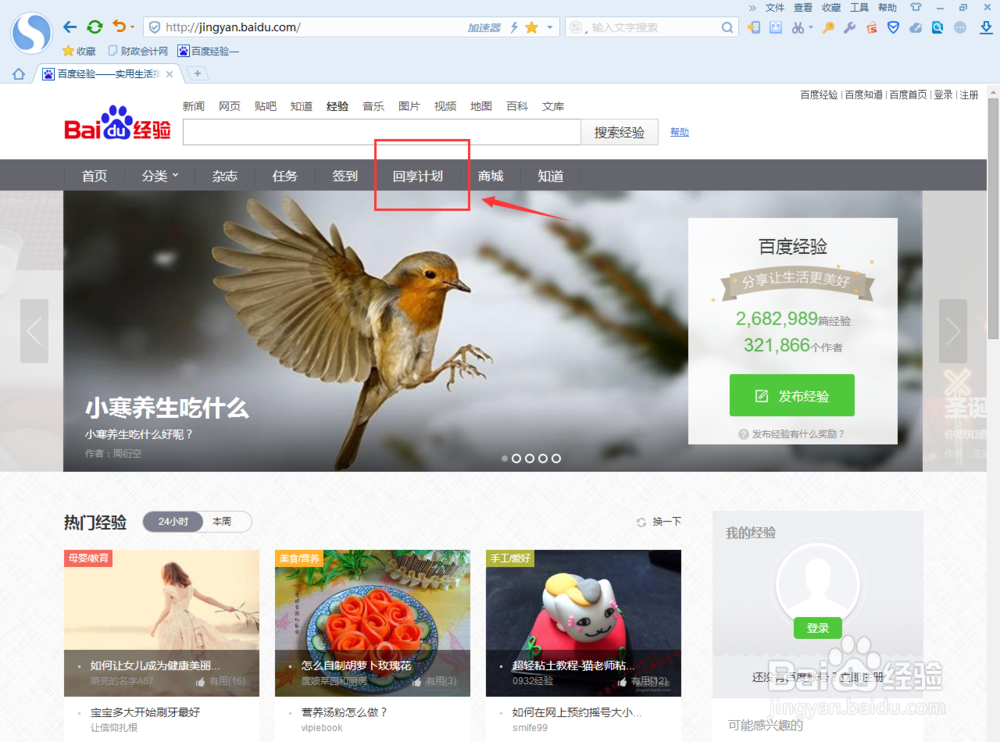The width and height of the screenshot is (1000, 742).
Task: Click the magnifier icon in the browser search box
Action: point(727,27)
